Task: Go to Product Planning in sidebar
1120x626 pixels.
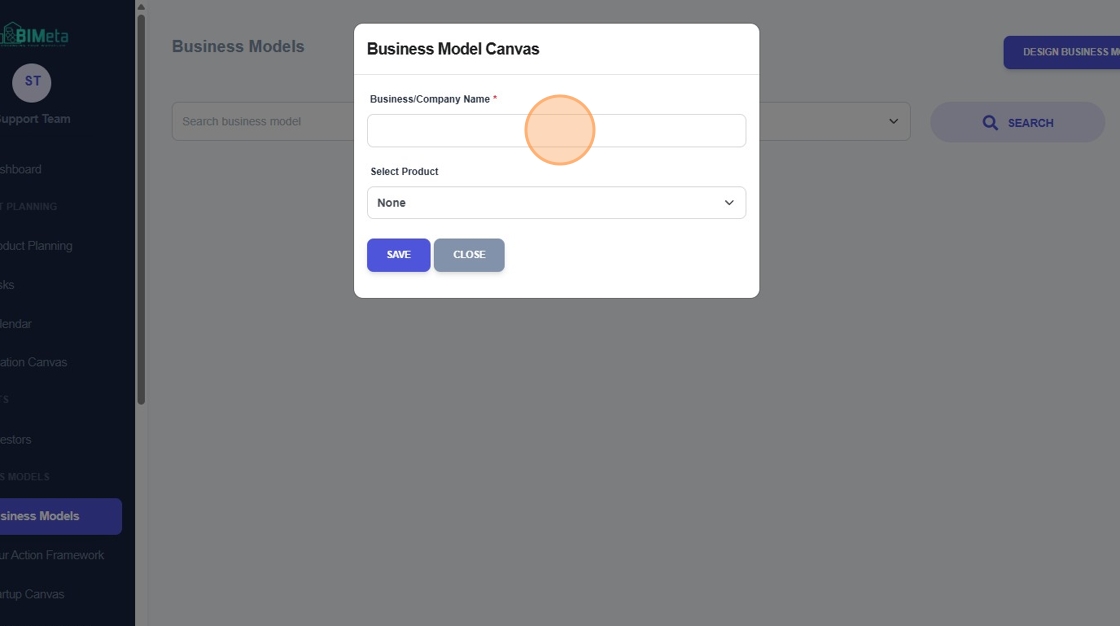Action: 36,246
